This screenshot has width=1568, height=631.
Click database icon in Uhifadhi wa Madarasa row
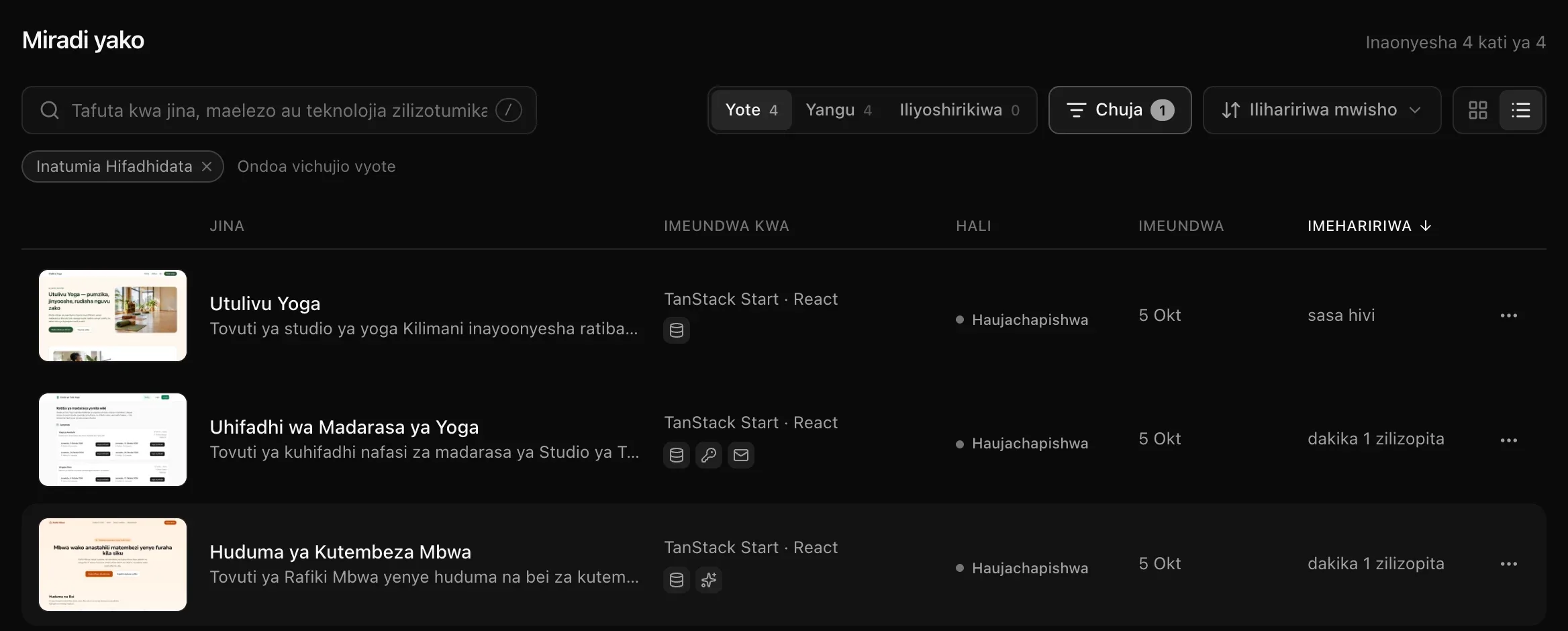click(x=677, y=455)
